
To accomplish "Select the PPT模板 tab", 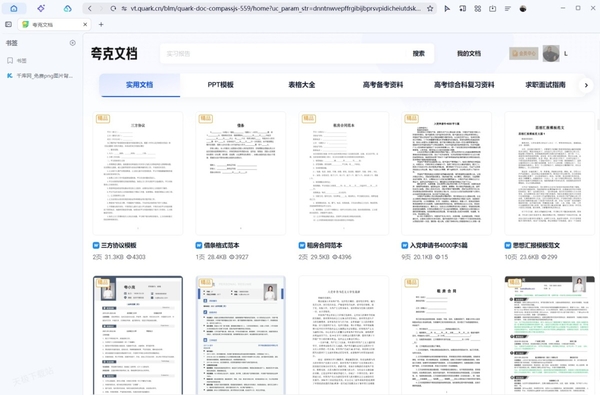I will [x=220, y=85].
